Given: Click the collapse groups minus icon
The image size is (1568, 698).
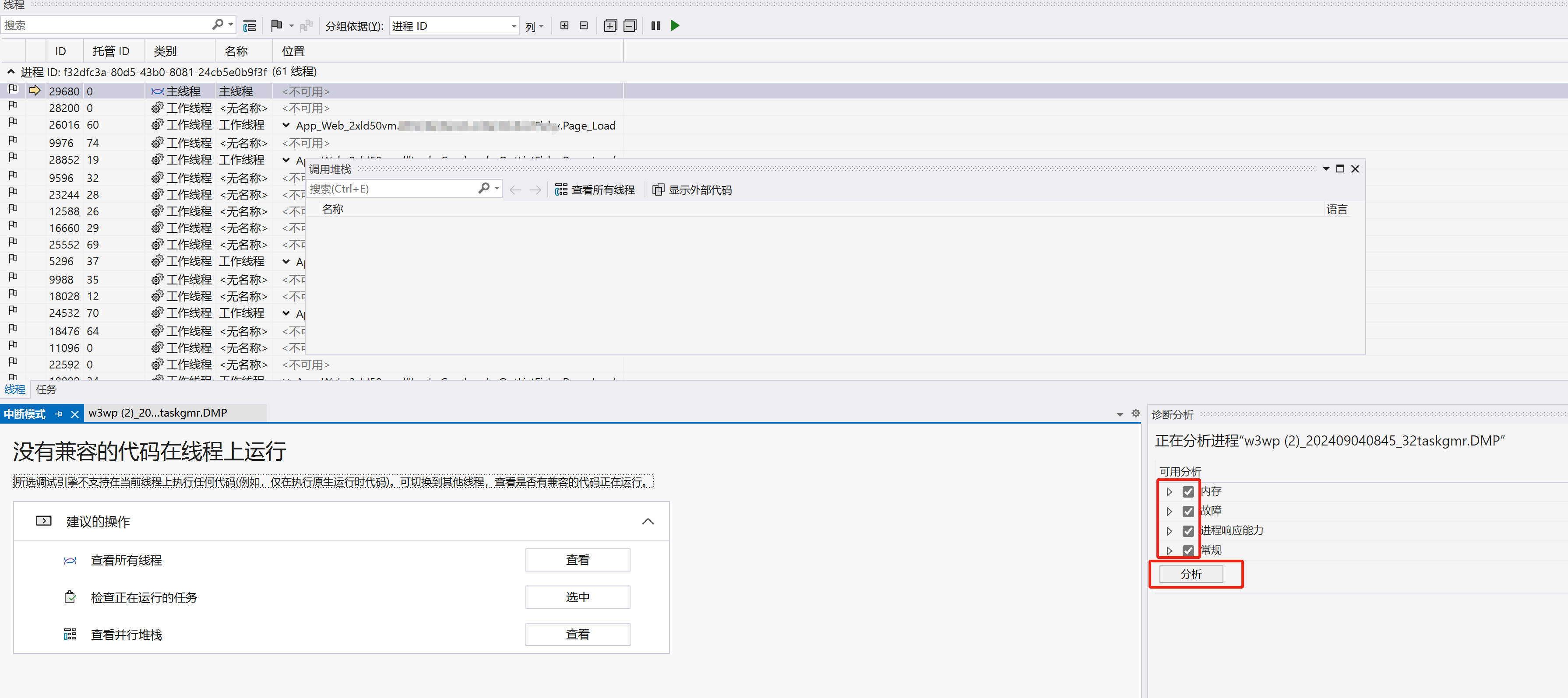Looking at the screenshot, I should coord(630,25).
